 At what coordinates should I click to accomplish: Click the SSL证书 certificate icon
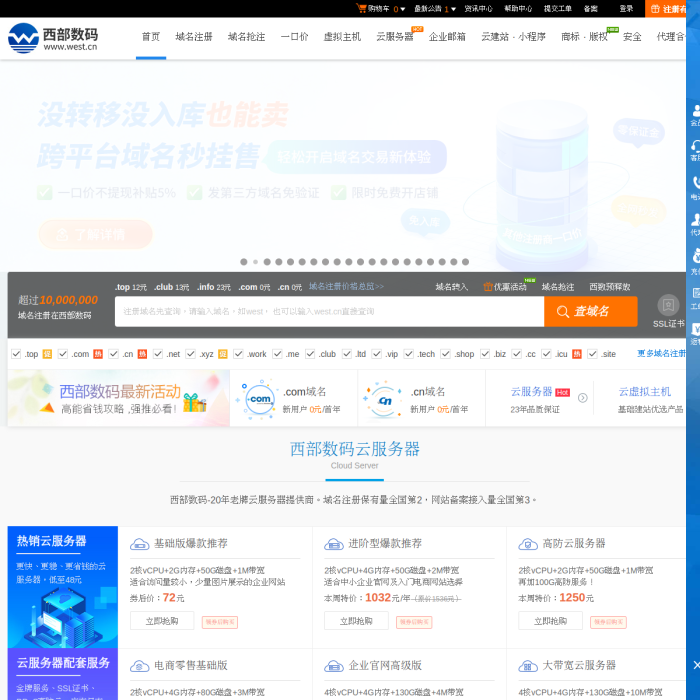coord(668,305)
